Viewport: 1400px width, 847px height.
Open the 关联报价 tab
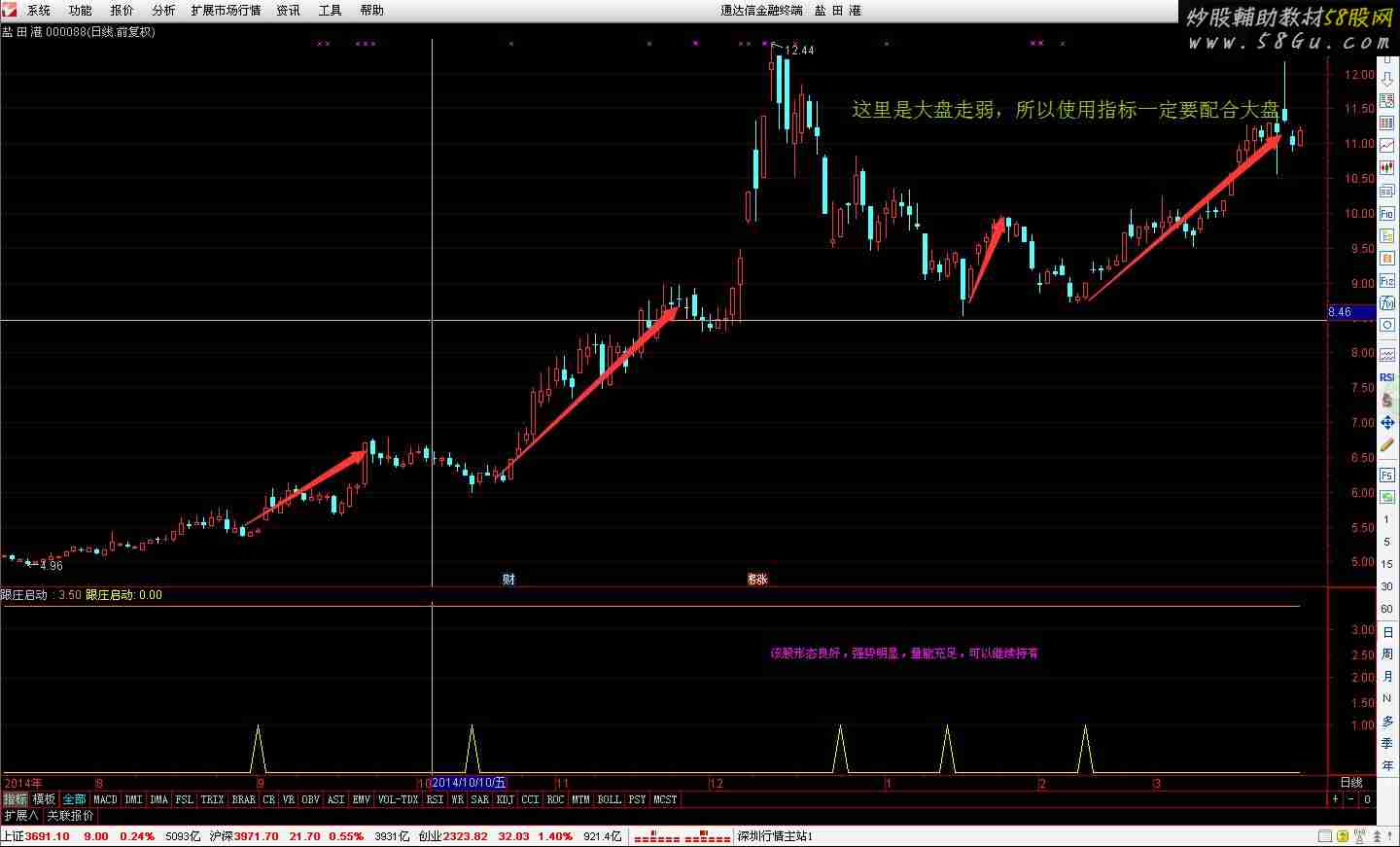71,816
